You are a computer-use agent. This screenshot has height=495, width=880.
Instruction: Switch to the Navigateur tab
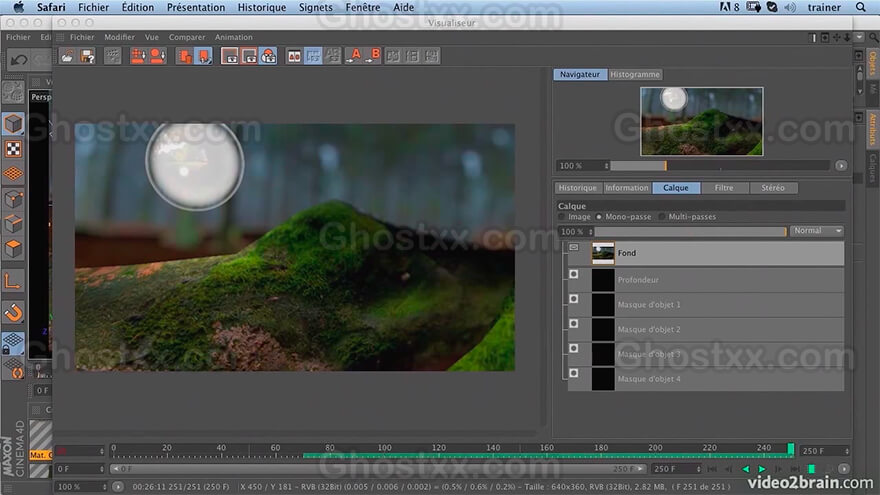580,75
